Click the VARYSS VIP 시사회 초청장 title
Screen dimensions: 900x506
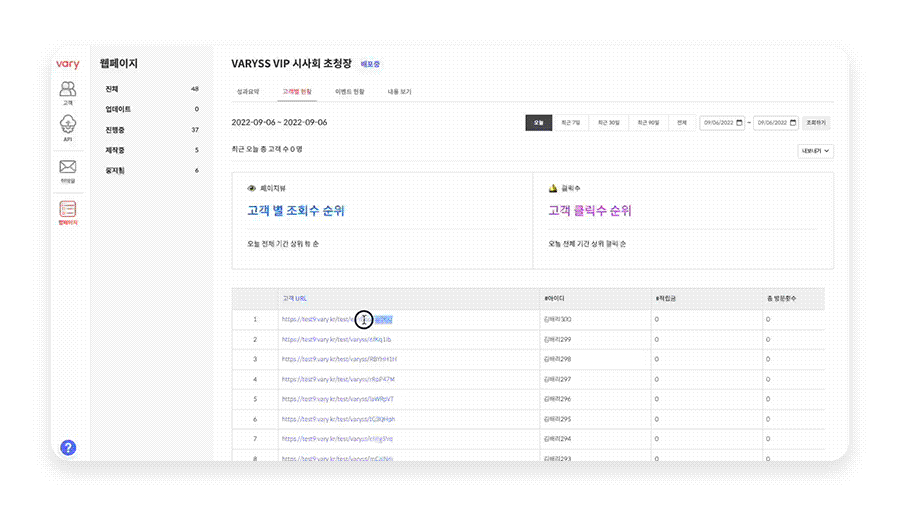(x=292, y=64)
